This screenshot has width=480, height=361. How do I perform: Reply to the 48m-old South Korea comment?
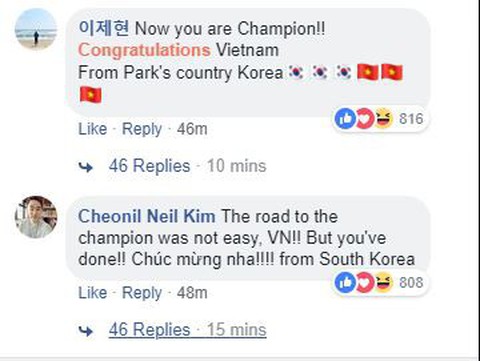pyautogui.click(x=142, y=293)
